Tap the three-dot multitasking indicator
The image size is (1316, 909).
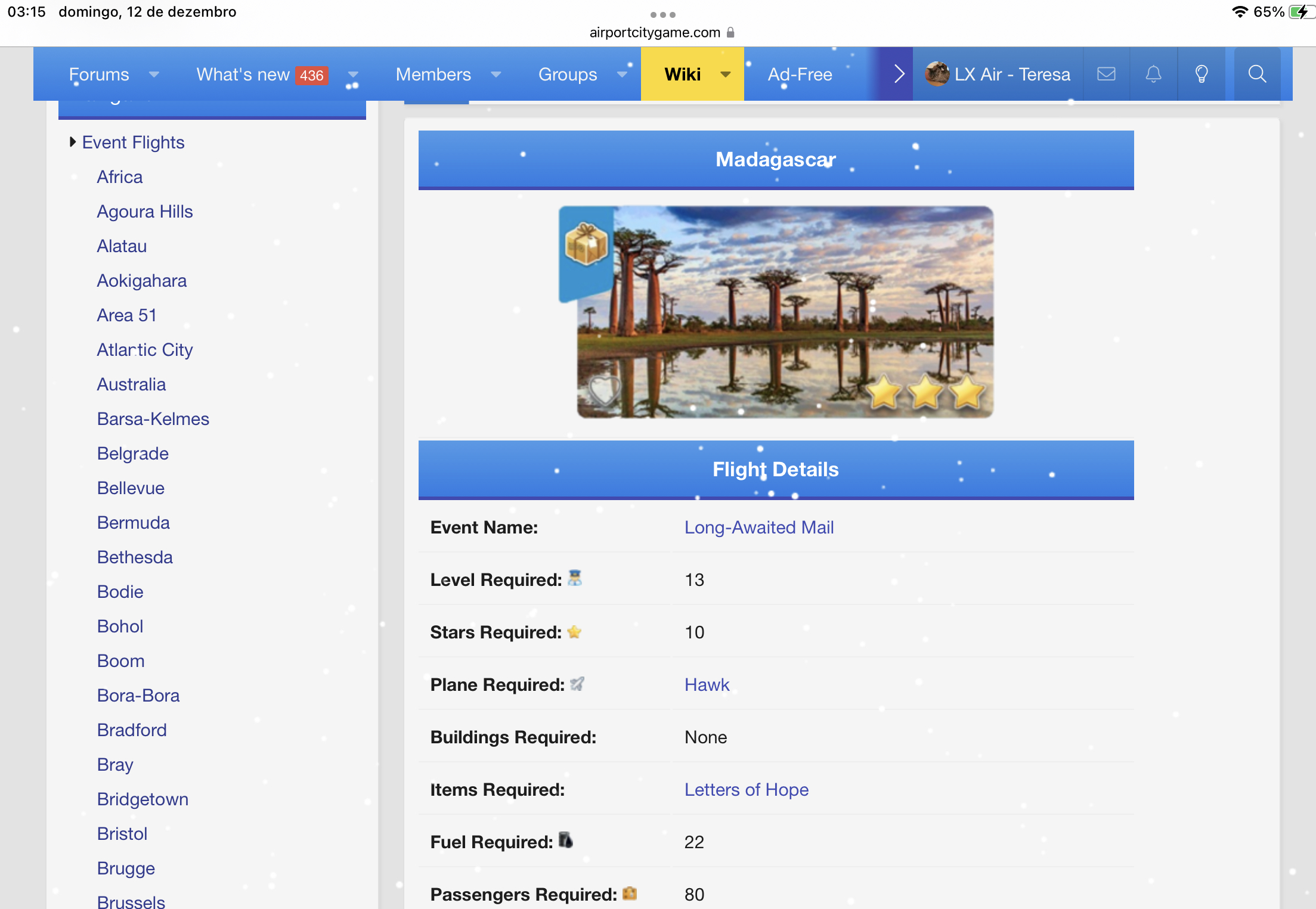[662, 14]
